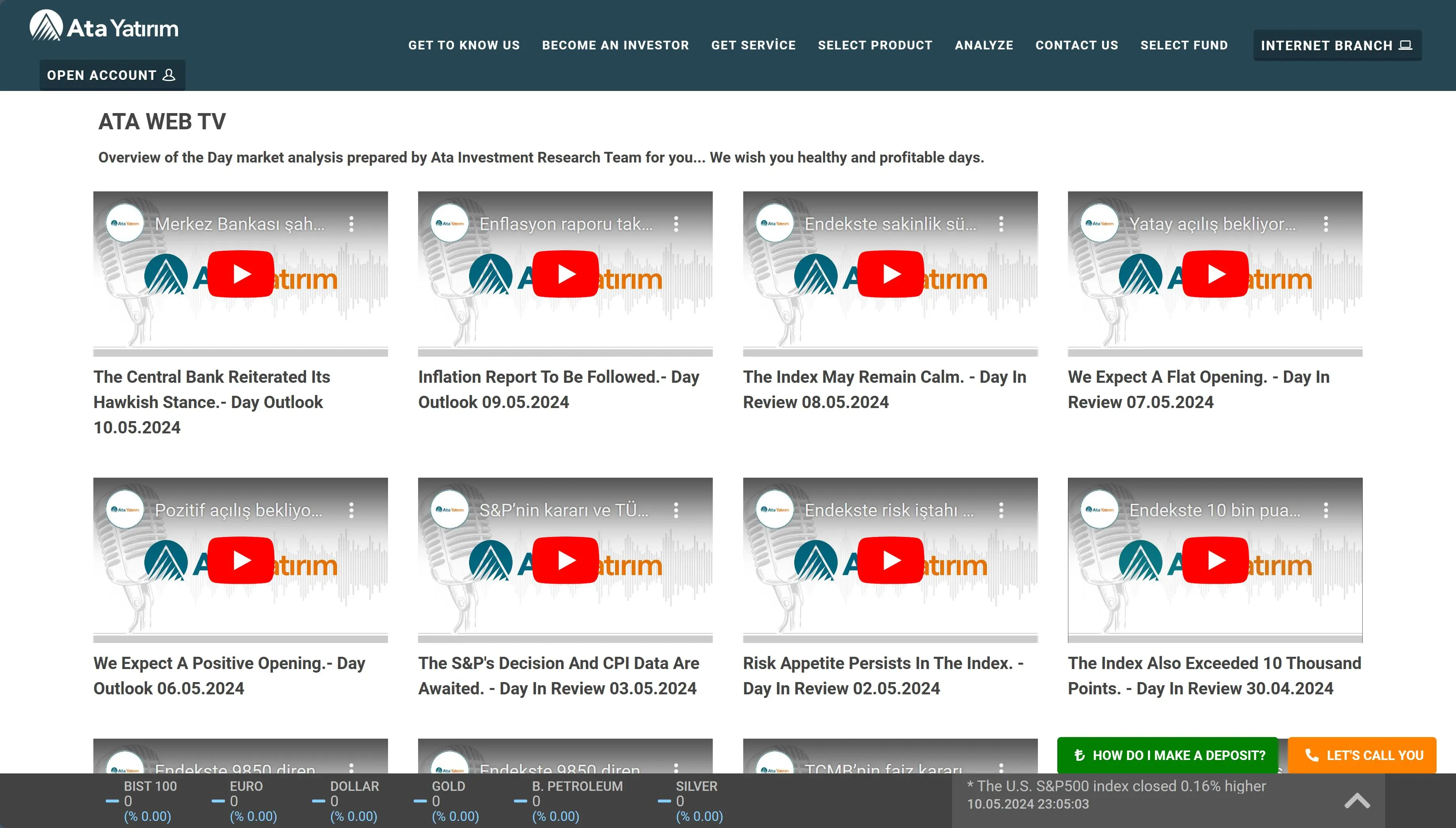Viewport: 1456px width, 828px height.
Task: Play the Central Bank Hawkish Stance video
Action: coord(240,274)
